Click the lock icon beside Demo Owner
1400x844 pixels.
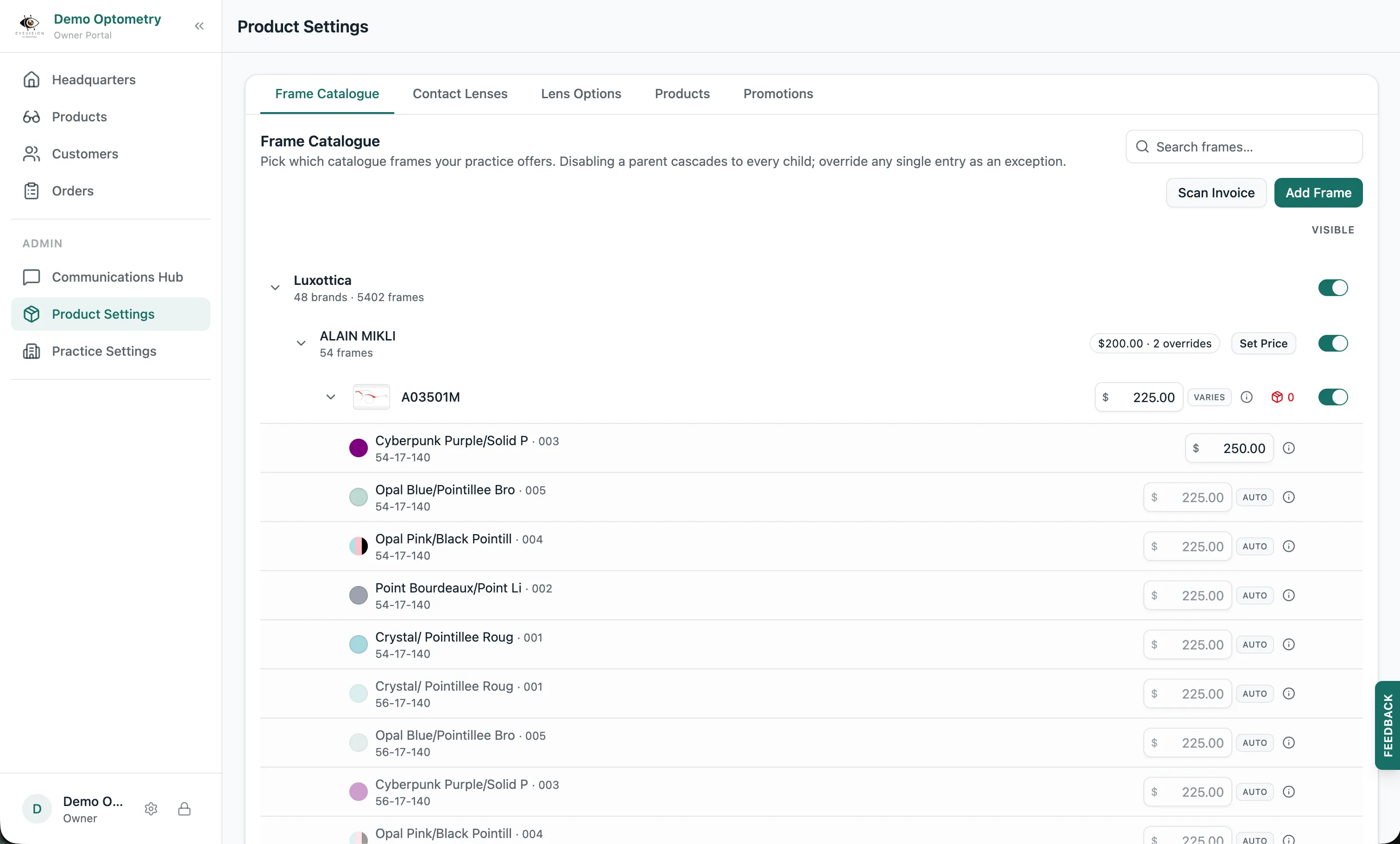tap(184, 809)
